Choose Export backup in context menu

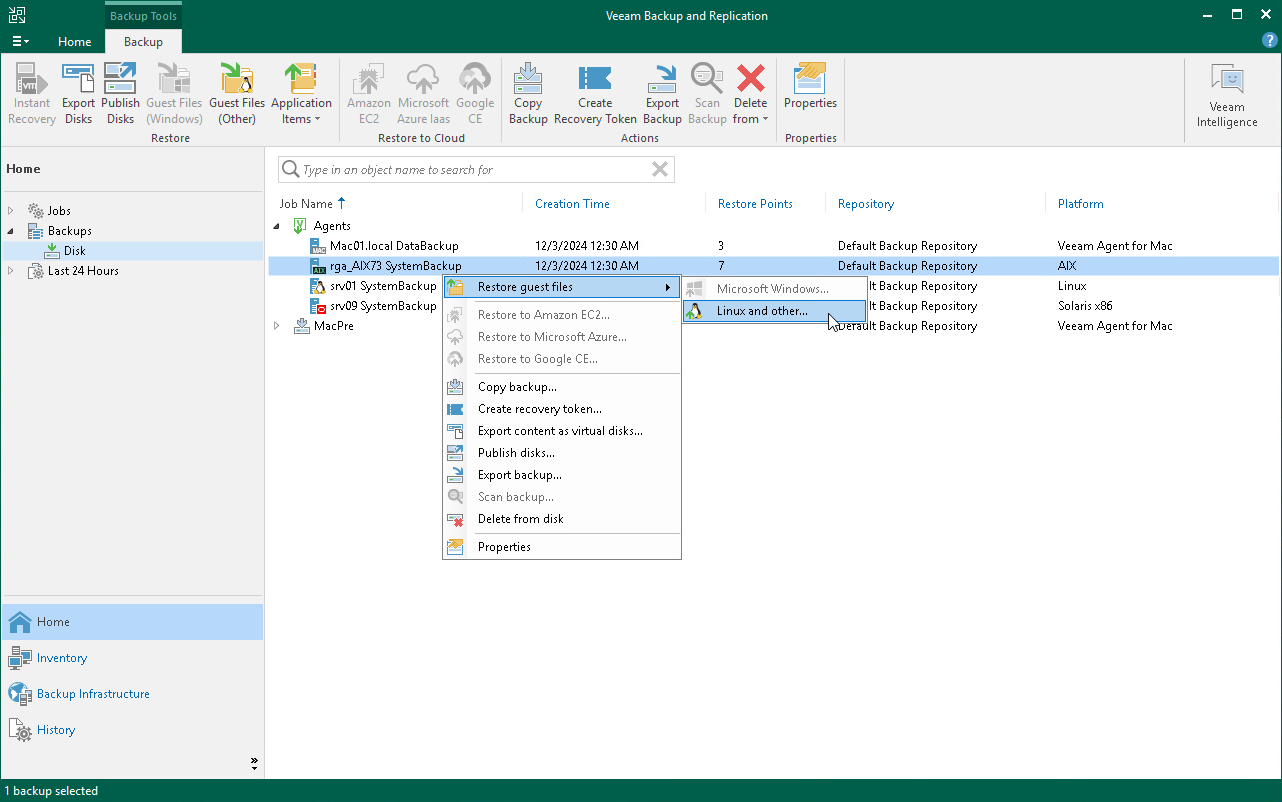pyautogui.click(x=561, y=475)
